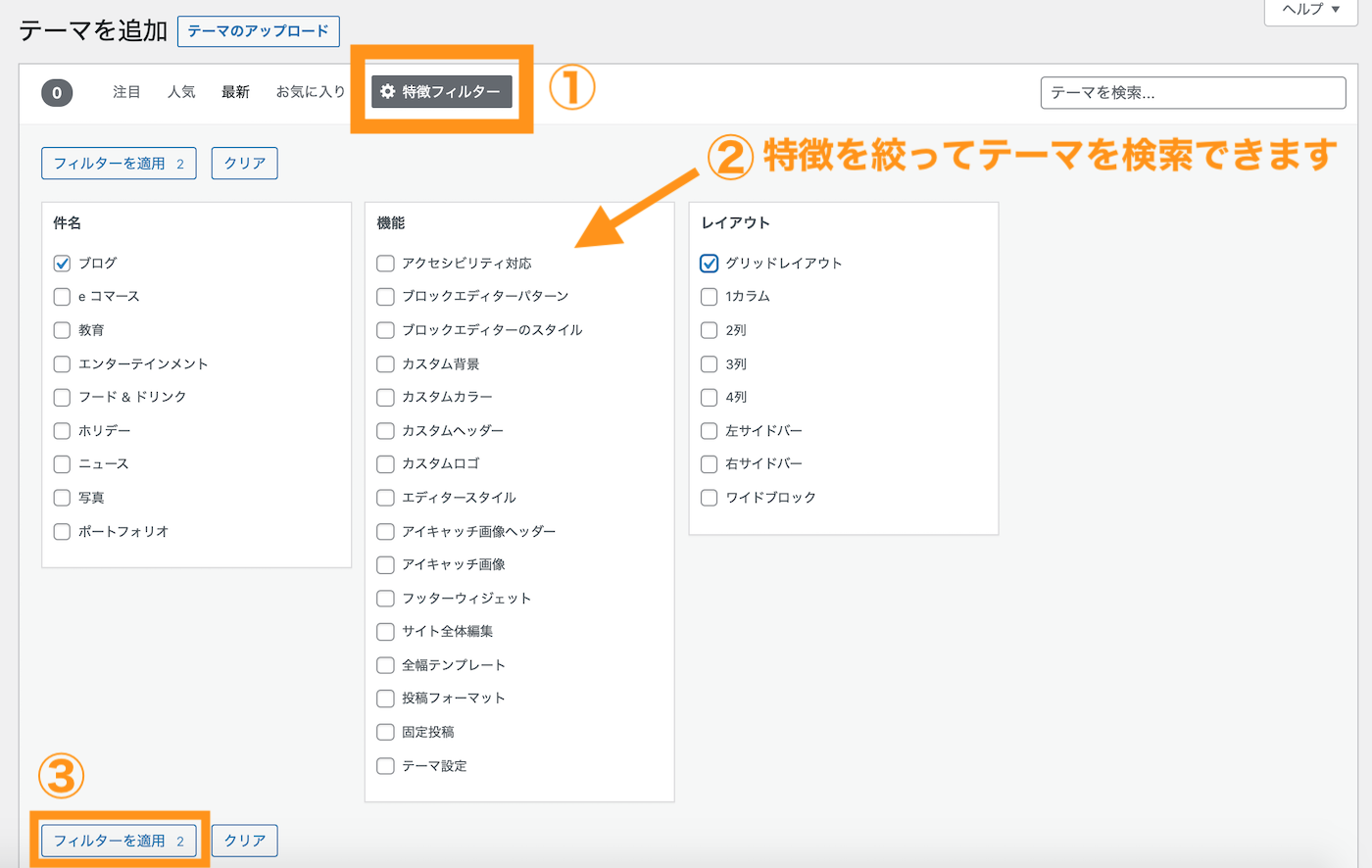This screenshot has width=1372, height=868.
Task: Focus the テーマを検索 search field
Action: pos(1193,92)
